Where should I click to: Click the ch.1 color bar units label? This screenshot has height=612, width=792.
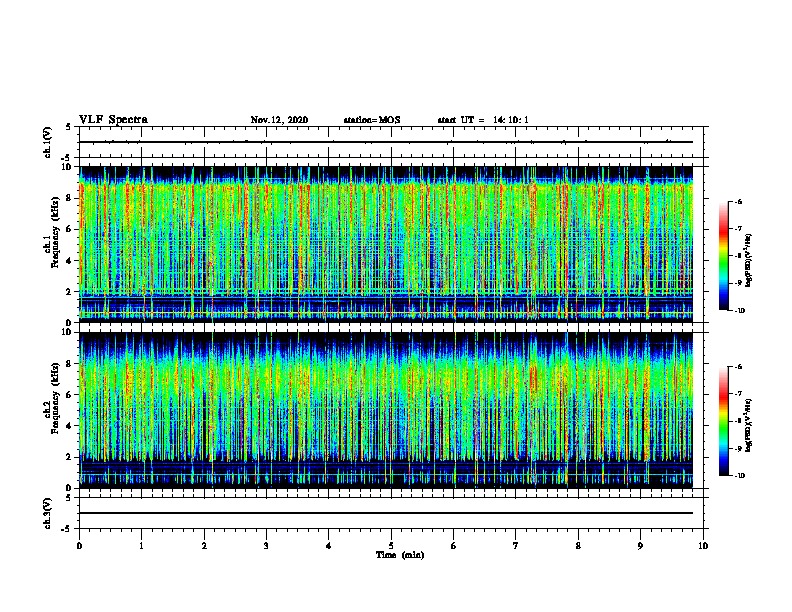[749, 260]
